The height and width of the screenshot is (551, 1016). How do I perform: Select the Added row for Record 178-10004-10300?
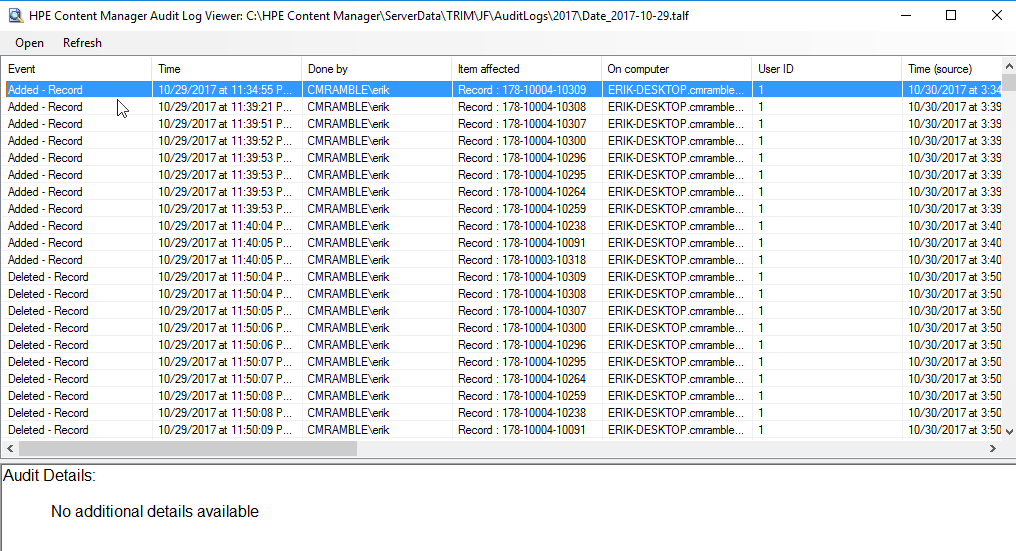point(502,141)
